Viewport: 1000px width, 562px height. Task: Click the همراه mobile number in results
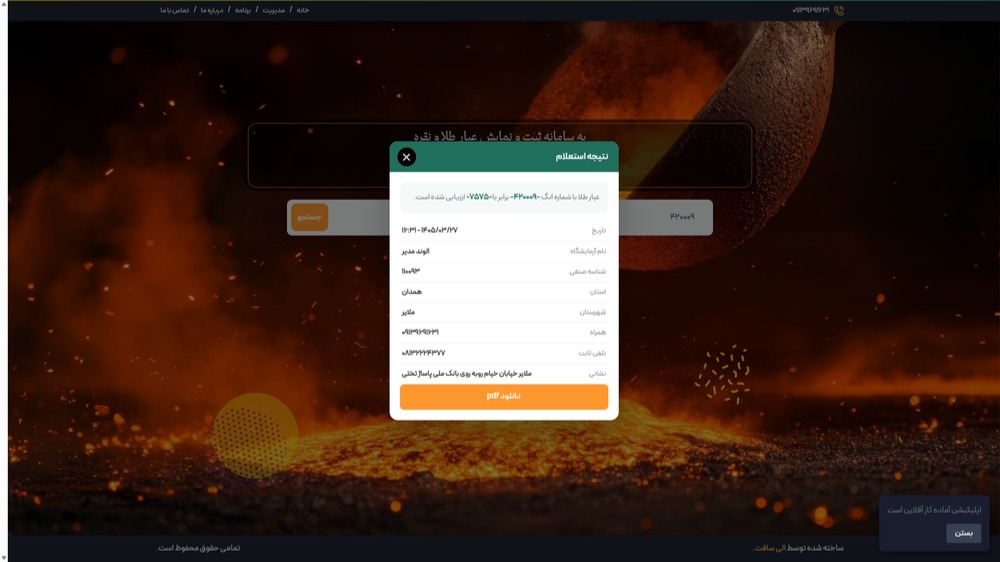(420, 332)
